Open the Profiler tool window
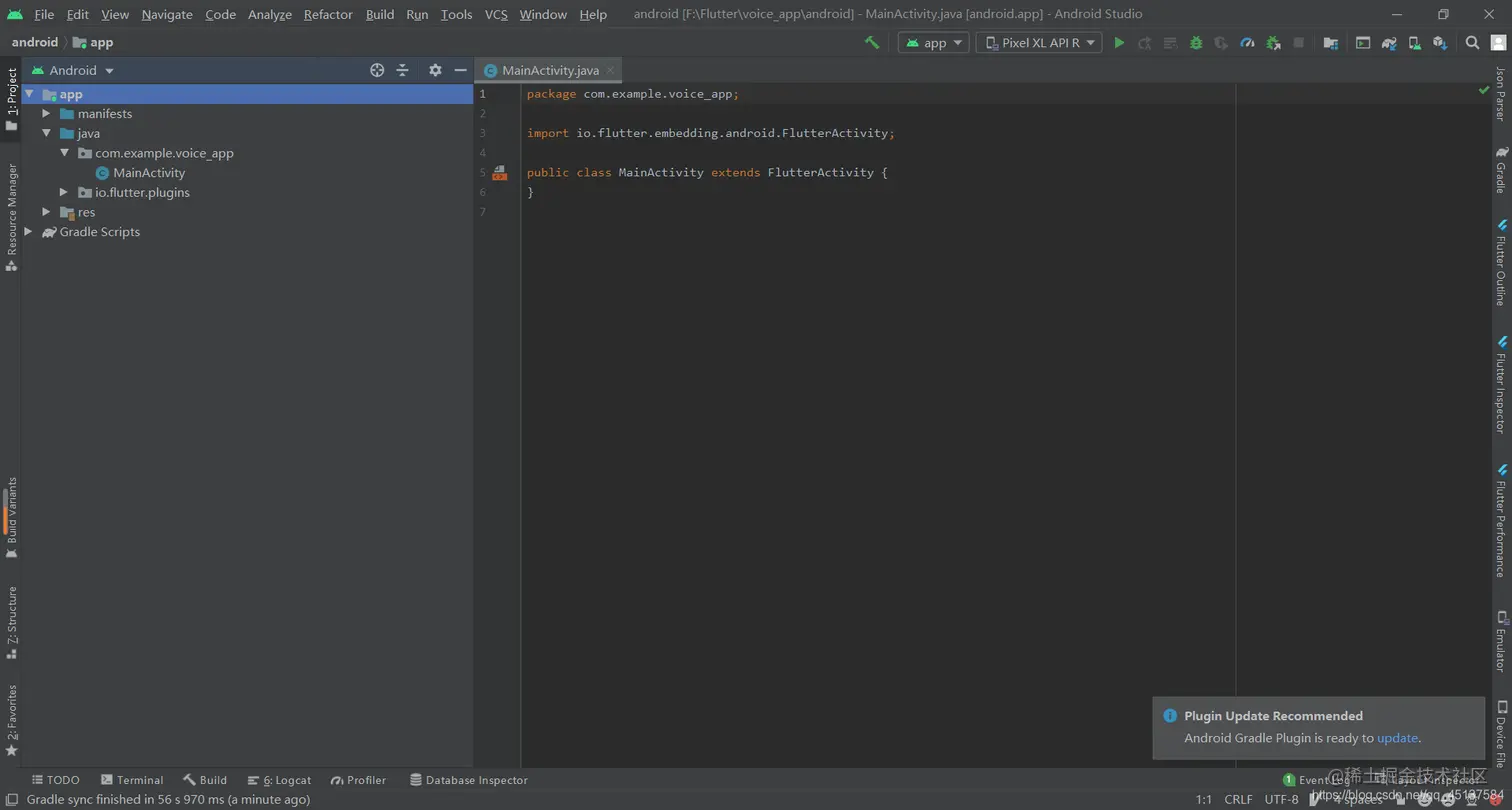Screen dimensions: 1512x810 pos(358,780)
